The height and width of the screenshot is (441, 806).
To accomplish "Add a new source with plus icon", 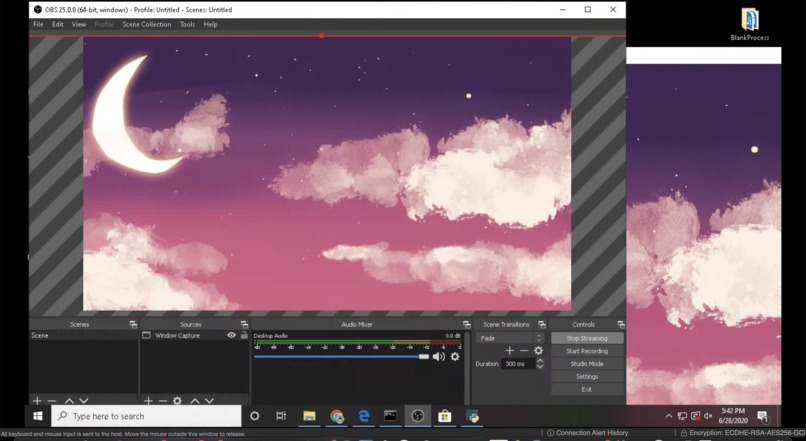I will [x=149, y=400].
